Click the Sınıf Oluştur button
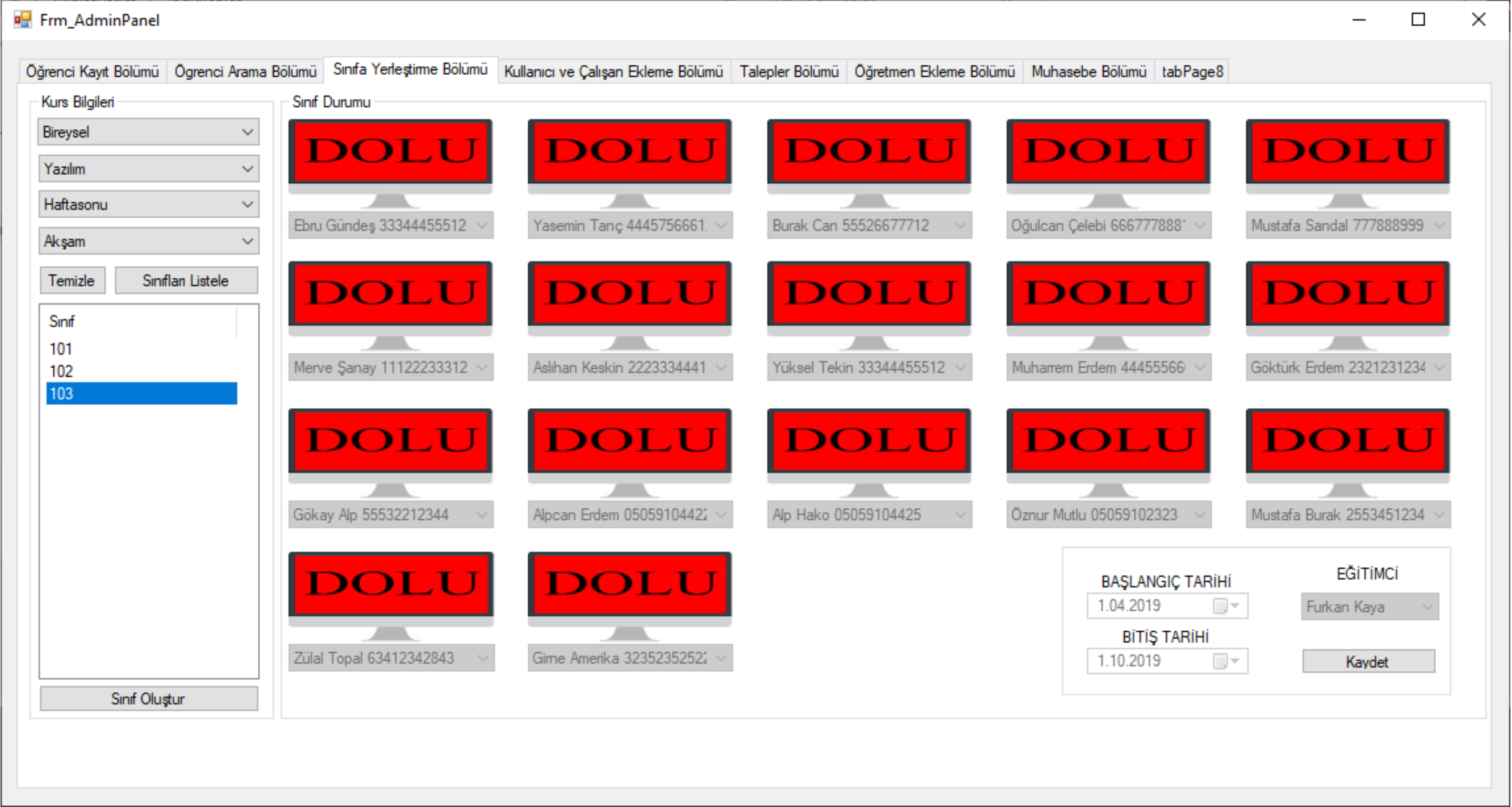1512x807 pixels. click(148, 699)
